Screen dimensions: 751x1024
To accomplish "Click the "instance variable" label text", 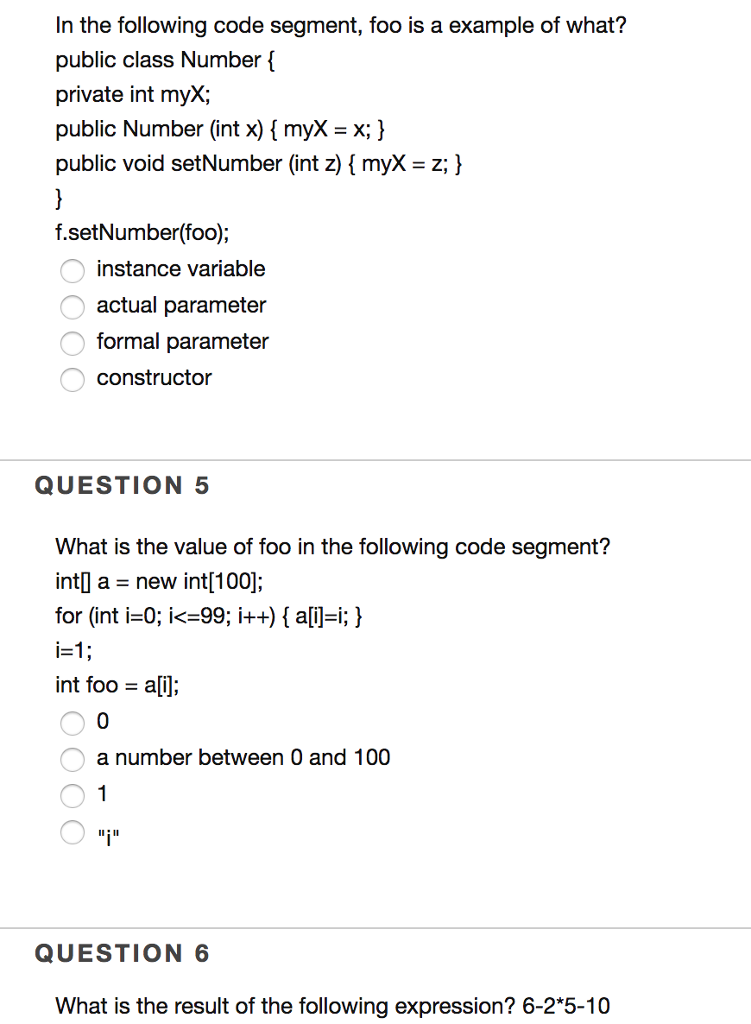I will coord(180,269).
